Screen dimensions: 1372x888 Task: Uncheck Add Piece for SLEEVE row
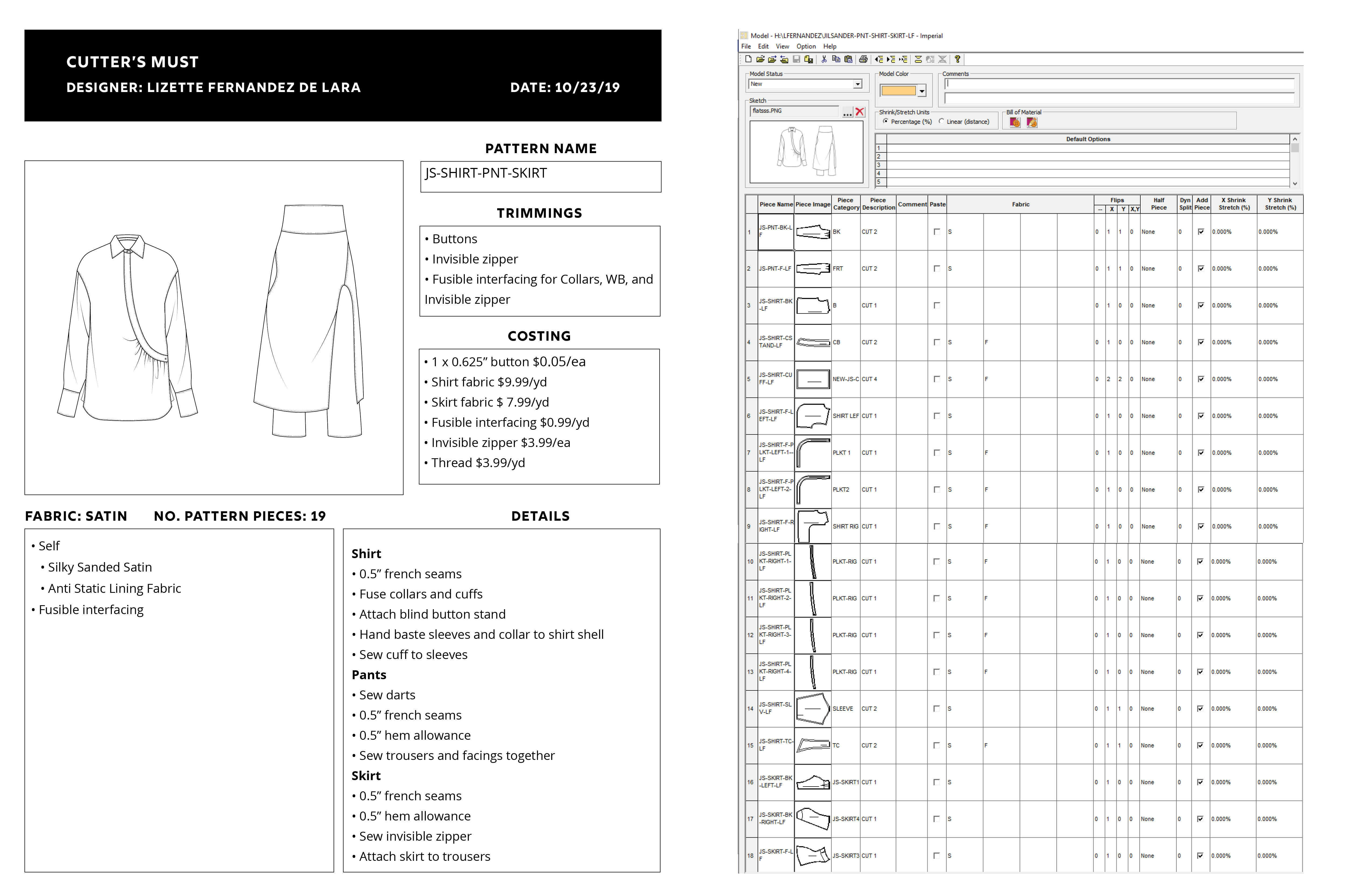(x=1200, y=709)
